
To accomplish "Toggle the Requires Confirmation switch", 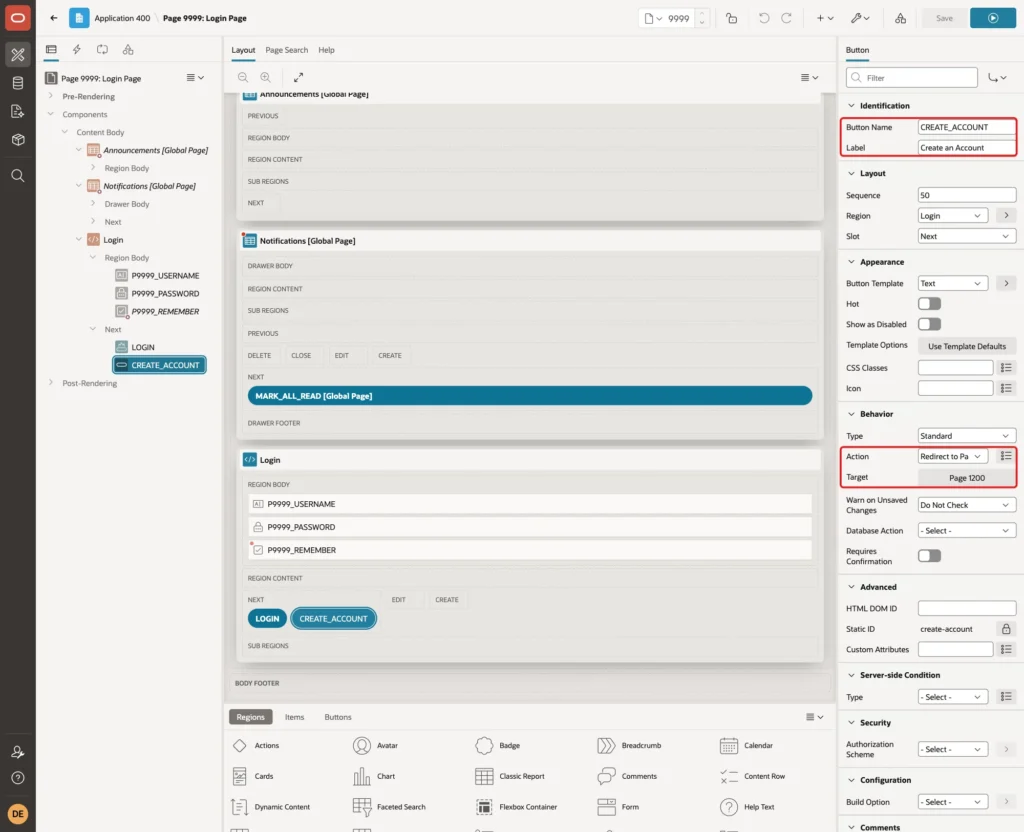I will point(929,556).
